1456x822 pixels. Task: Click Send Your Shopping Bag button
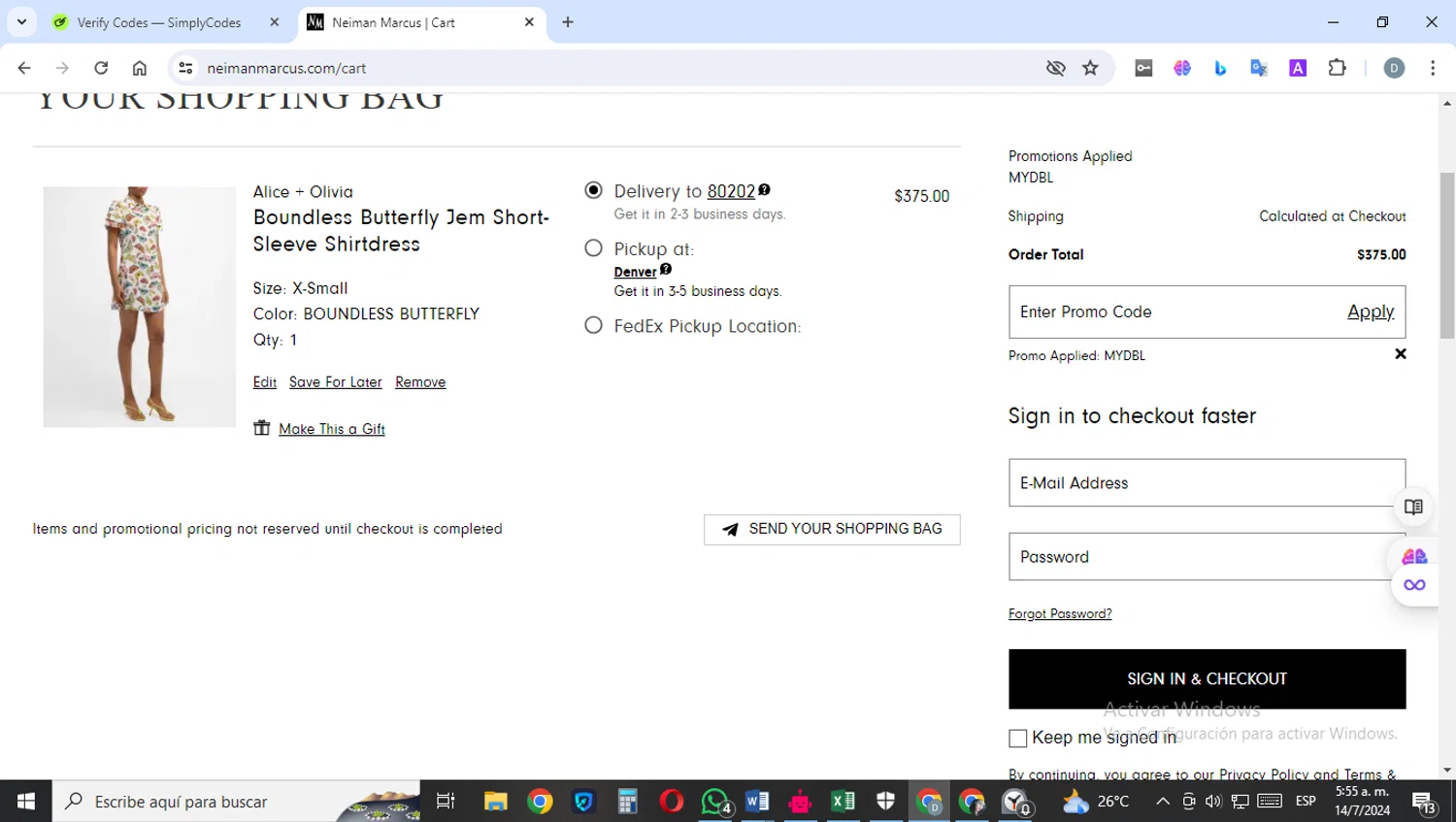tap(832, 529)
